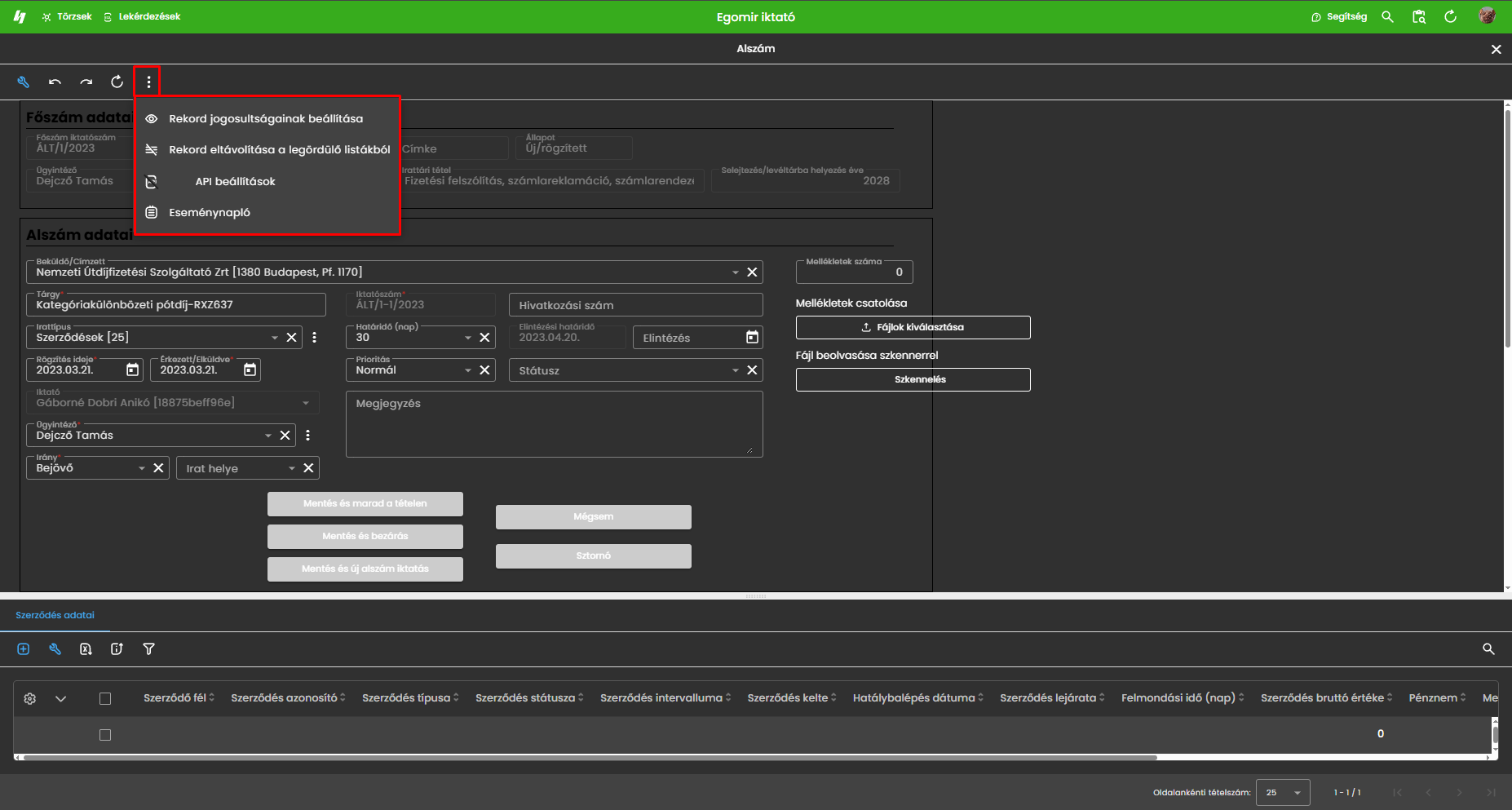The image size is (1512, 810).
Task: Open the Státusz dropdown list
Action: pos(735,370)
